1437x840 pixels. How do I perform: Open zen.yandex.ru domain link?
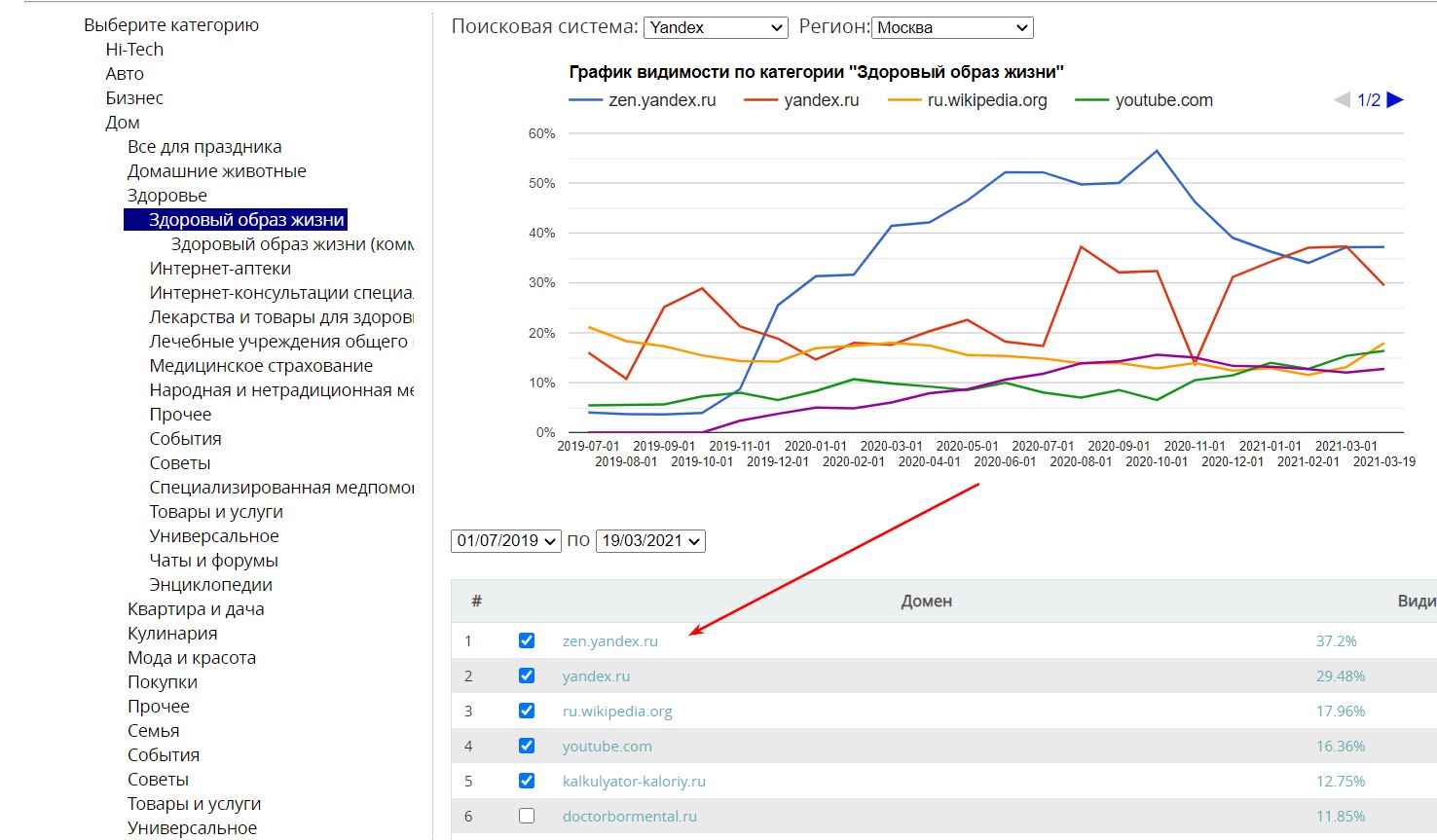pyautogui.click(x=610, y=640)
